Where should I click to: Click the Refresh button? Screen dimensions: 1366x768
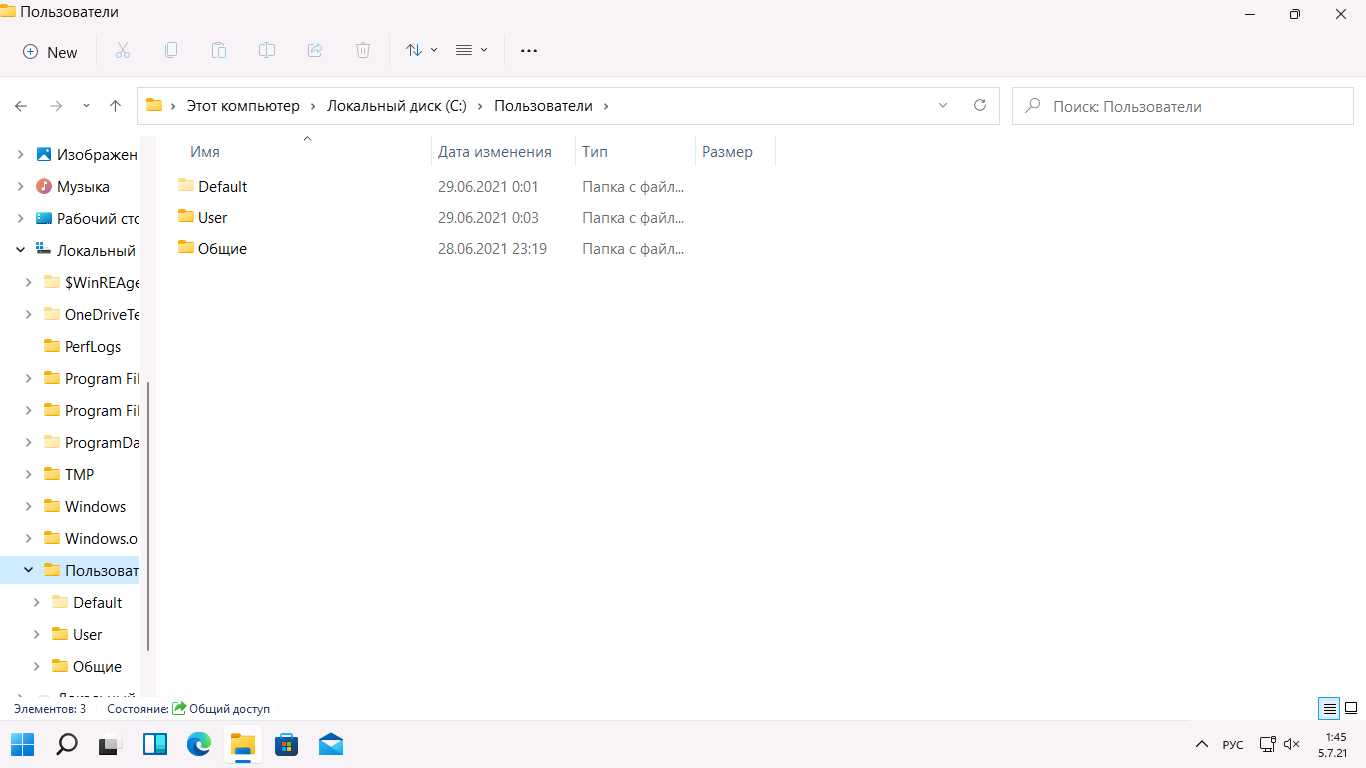point(980,106)
